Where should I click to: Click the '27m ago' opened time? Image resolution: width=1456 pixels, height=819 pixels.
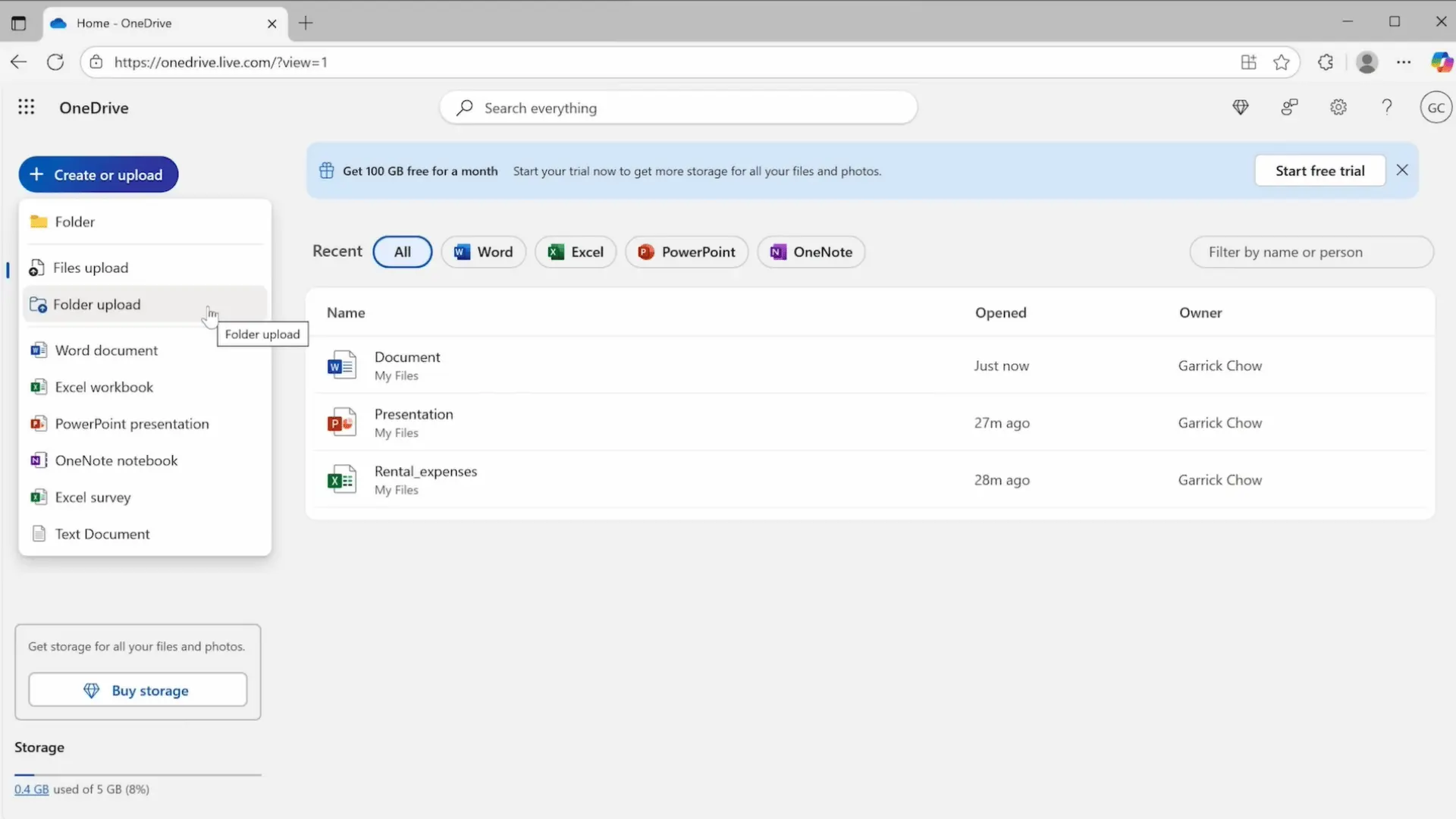(x=1002, y=422)
